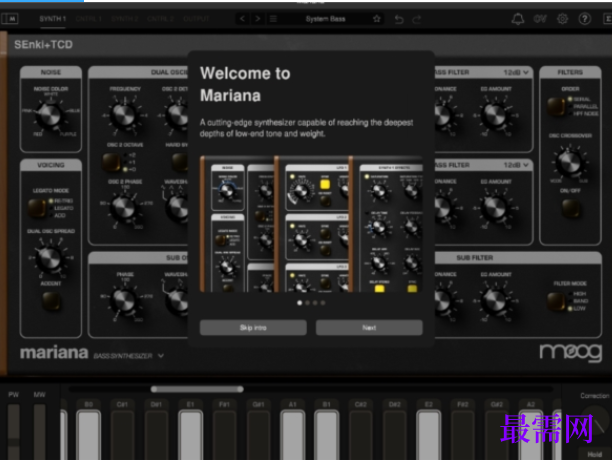This screenshot has height=460, width=612.
Task: Click the Noise Color knob
Action: tap(50, 114)
